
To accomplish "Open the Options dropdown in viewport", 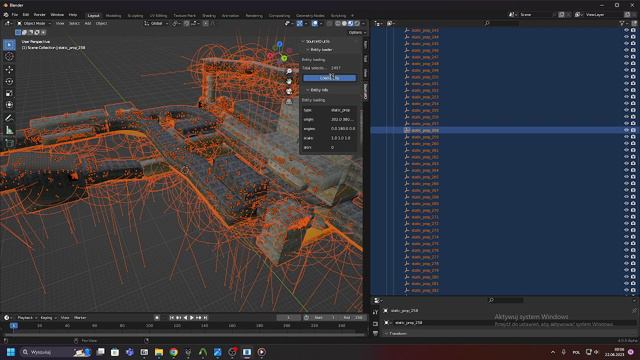I will [x=357, y=33].
